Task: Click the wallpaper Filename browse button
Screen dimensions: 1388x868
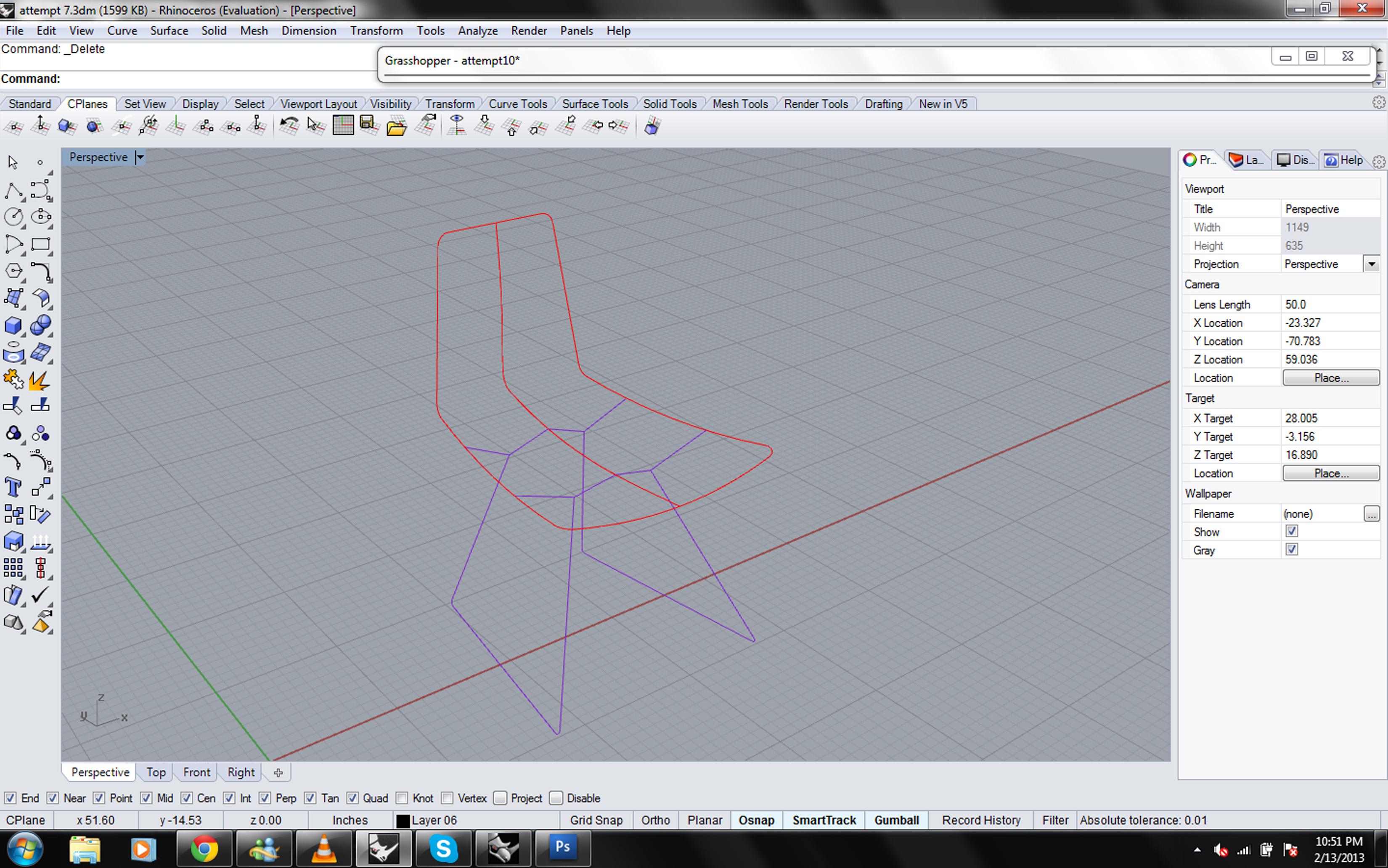Action: (1371, 514)
